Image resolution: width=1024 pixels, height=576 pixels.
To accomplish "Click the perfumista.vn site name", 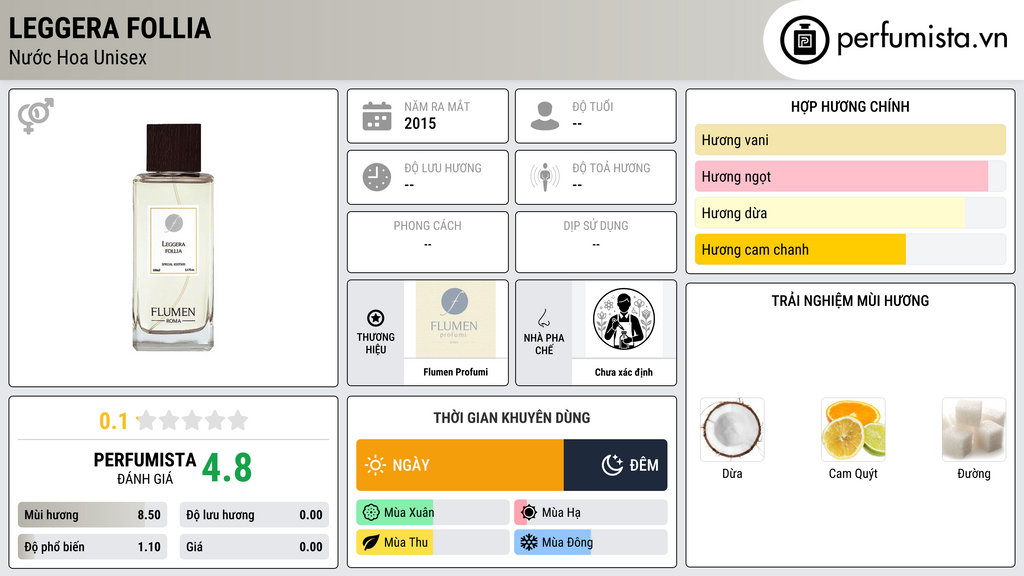I will 922,39.
